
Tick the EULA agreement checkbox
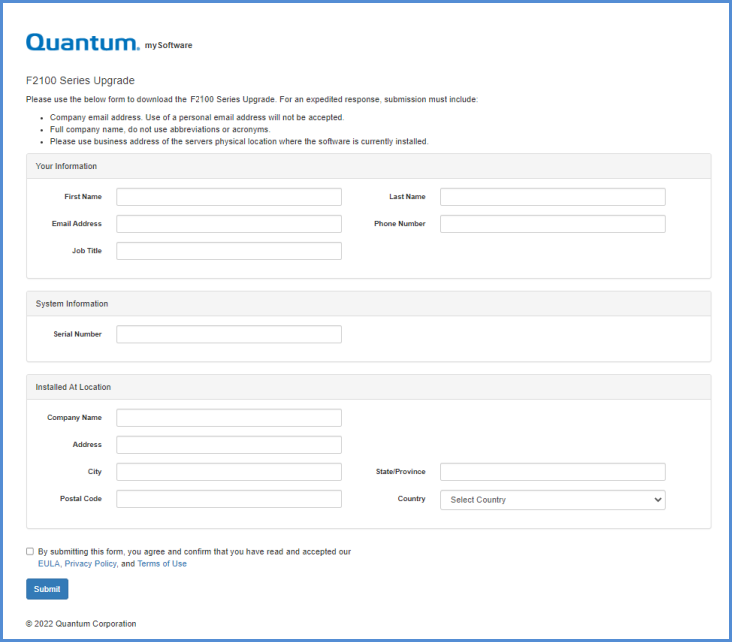[x=30, y=551]
